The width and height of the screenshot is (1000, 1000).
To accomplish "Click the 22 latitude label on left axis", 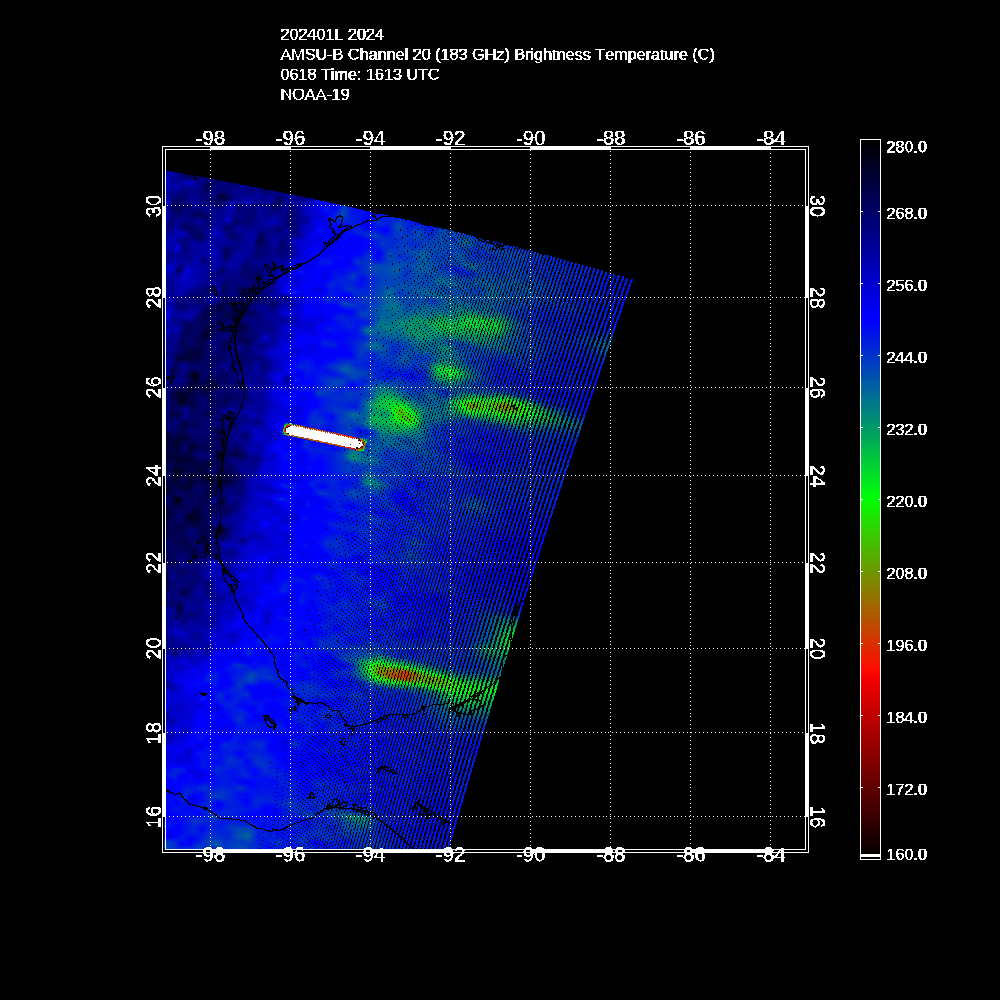I will (x=153, y=562).
